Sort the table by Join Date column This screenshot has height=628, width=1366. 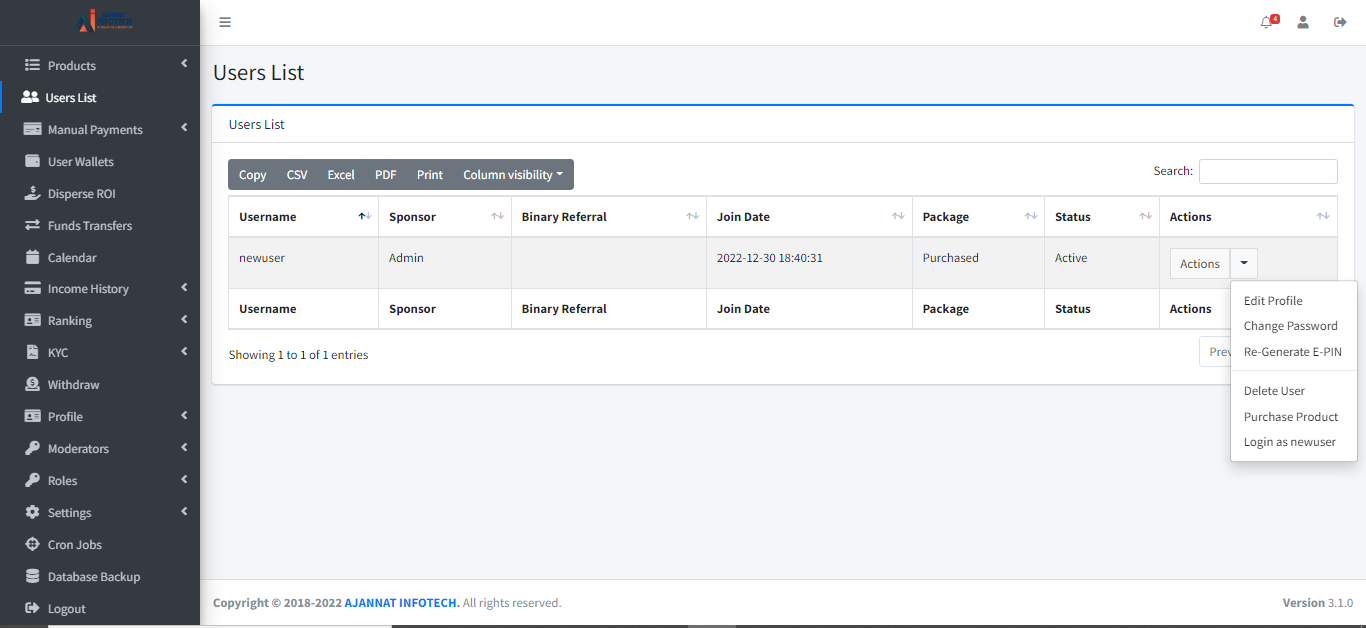(x=808, y=217)
